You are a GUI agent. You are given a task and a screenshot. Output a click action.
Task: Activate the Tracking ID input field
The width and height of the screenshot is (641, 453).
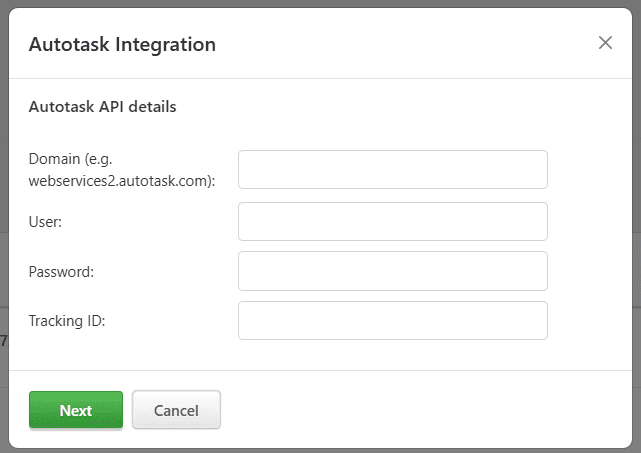[393, 321]
